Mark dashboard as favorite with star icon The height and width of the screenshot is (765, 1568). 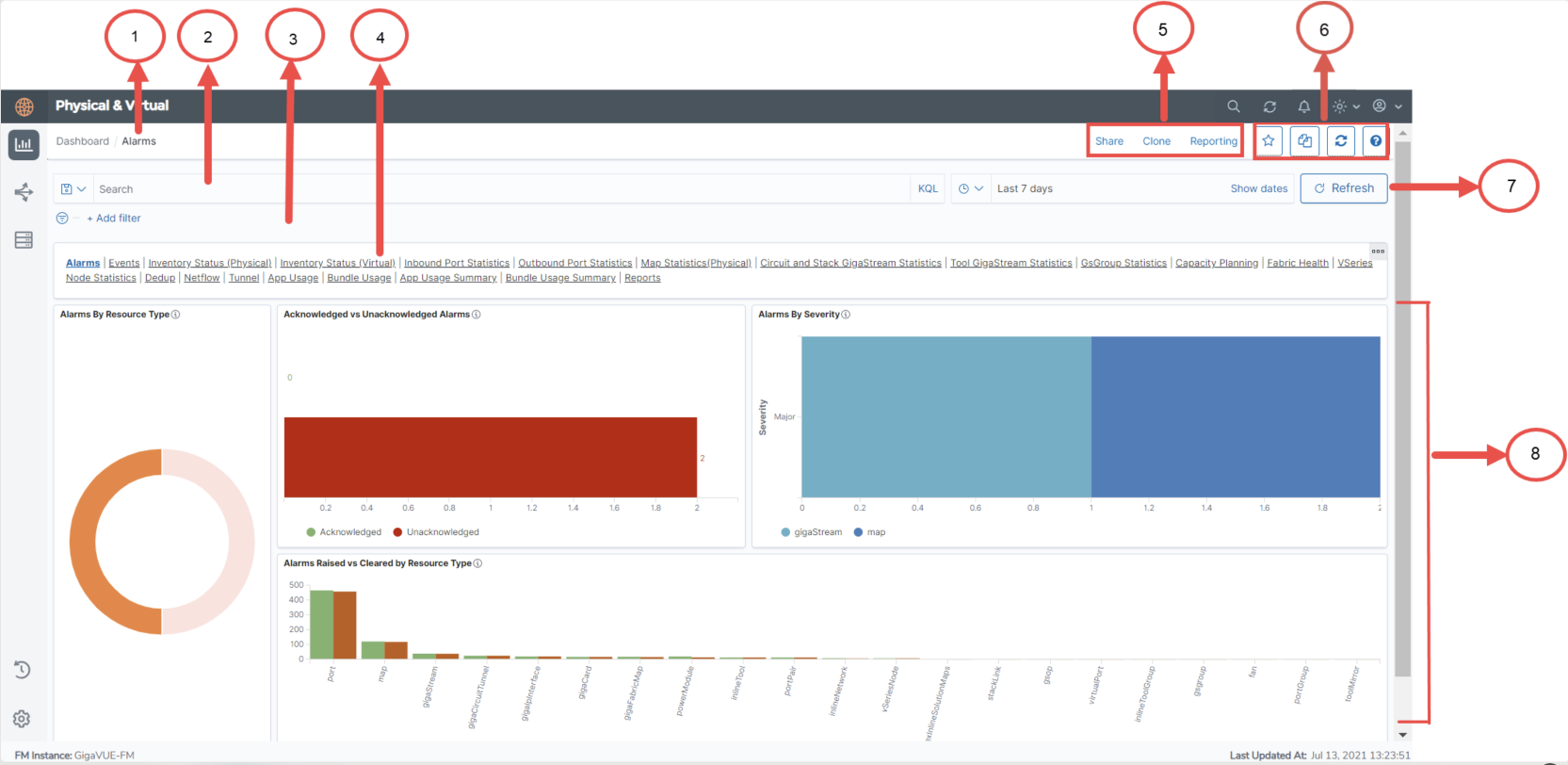(x=1269, y=141)
